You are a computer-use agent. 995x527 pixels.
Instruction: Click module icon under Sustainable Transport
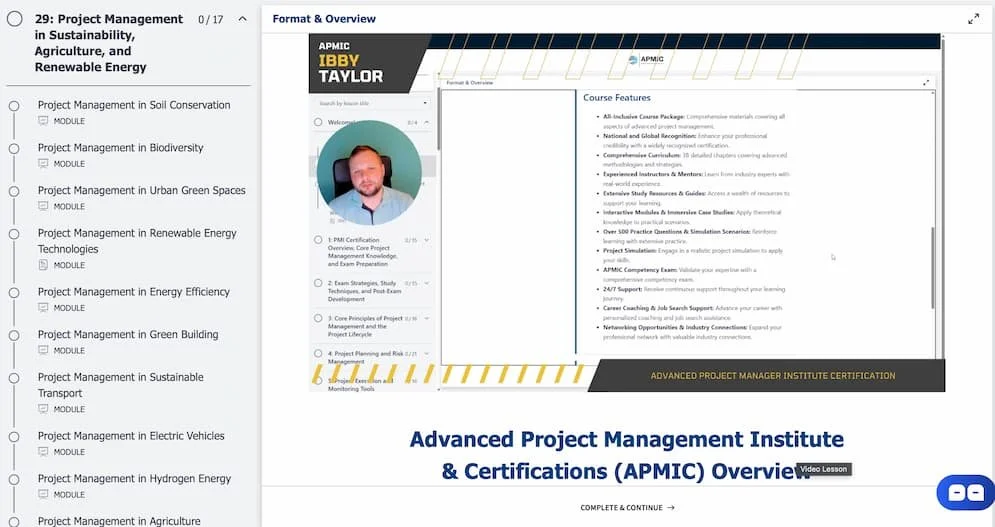click(x=43, y=409)
